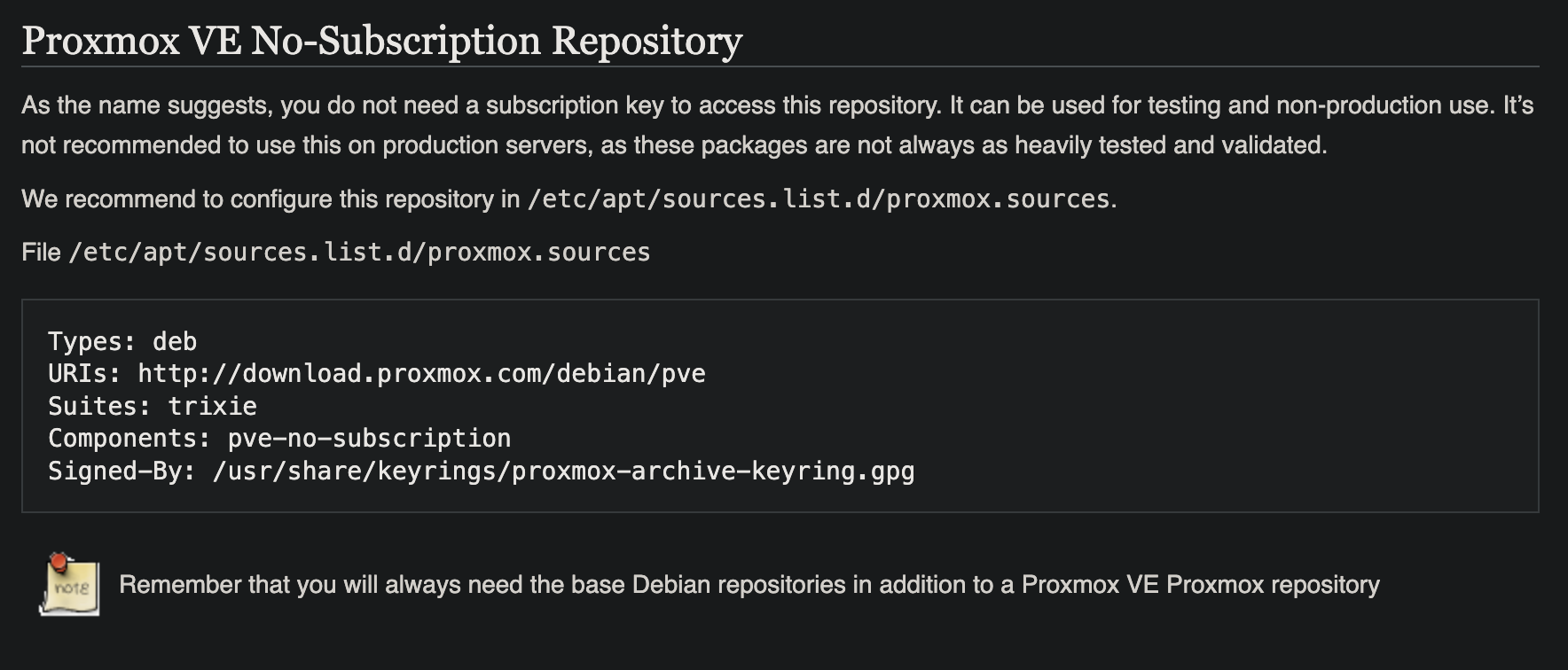The height and width of the screenshot is (670, 1568).
Task: Click the 'File /etc/apt/sources.list.d/proxmox.sources' caption
Action: tap(335, 253)
